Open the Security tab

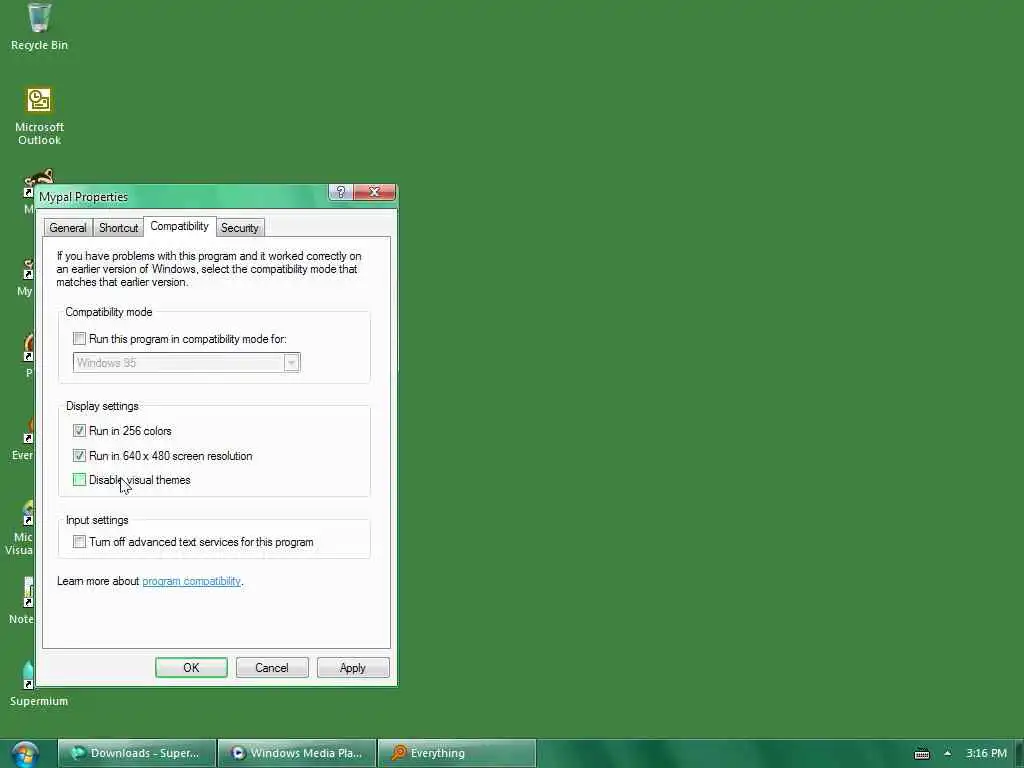pyautogui.click(x=240, y=228)
